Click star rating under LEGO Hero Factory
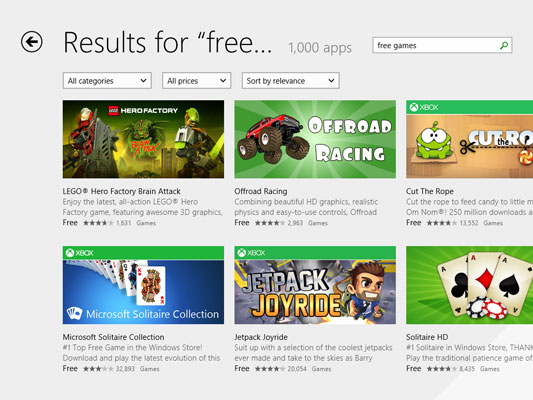The width and height of the screenshot is (533, 400). 98,223
